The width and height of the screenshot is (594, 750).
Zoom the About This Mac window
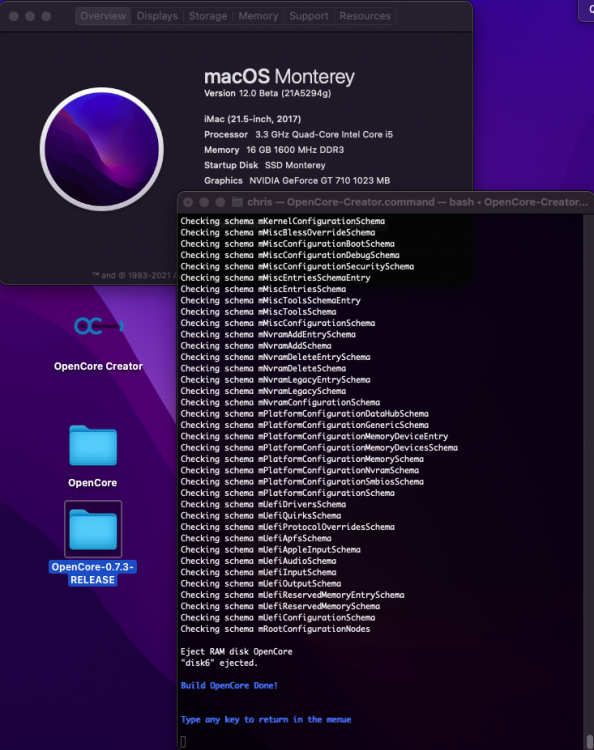click(46, 16)
